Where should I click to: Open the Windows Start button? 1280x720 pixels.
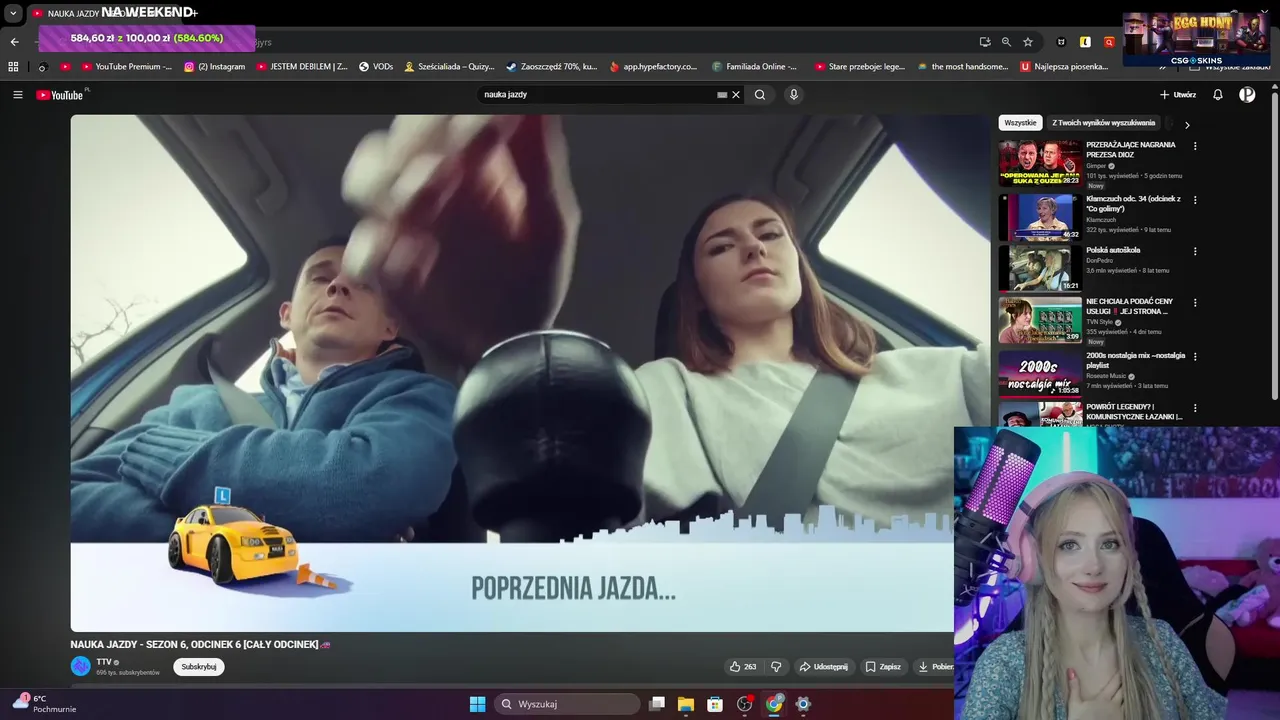point(478,704)
